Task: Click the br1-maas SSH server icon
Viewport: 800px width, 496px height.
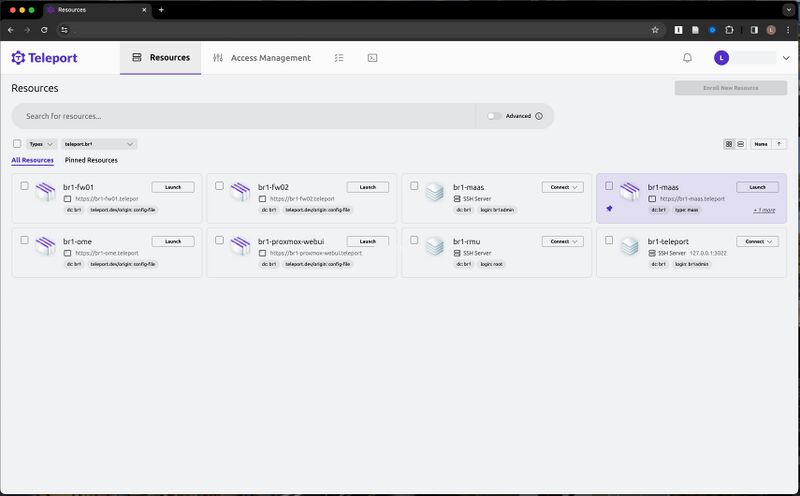Action: pos(435,192)
